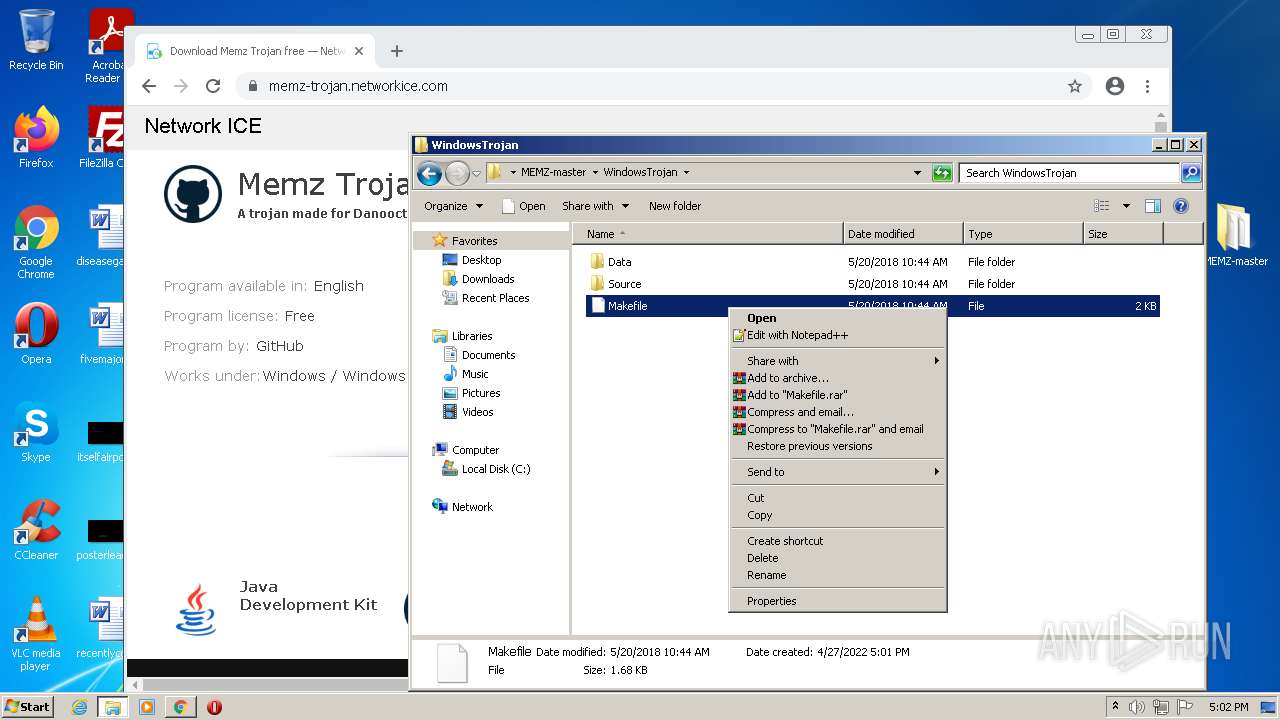
Task: Launch CCleaner desktop icon
Action: coord(36,530)
